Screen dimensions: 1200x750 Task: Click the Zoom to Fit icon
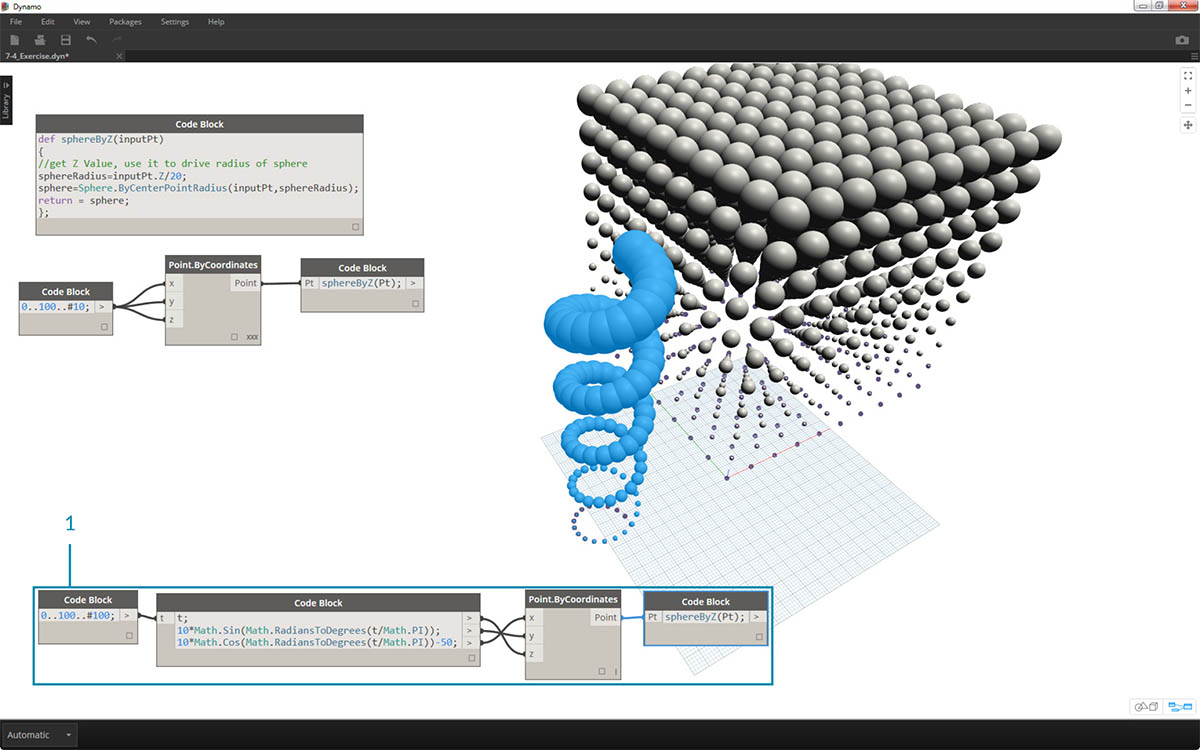point(1188,75)
